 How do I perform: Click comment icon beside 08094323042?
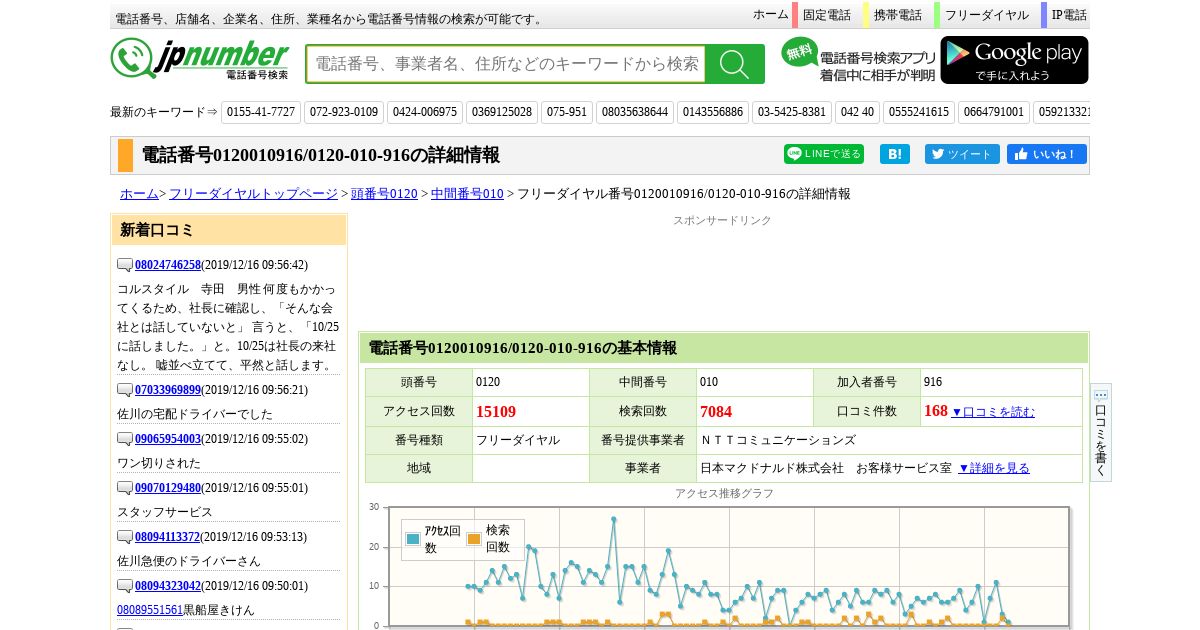pos(125,586)
